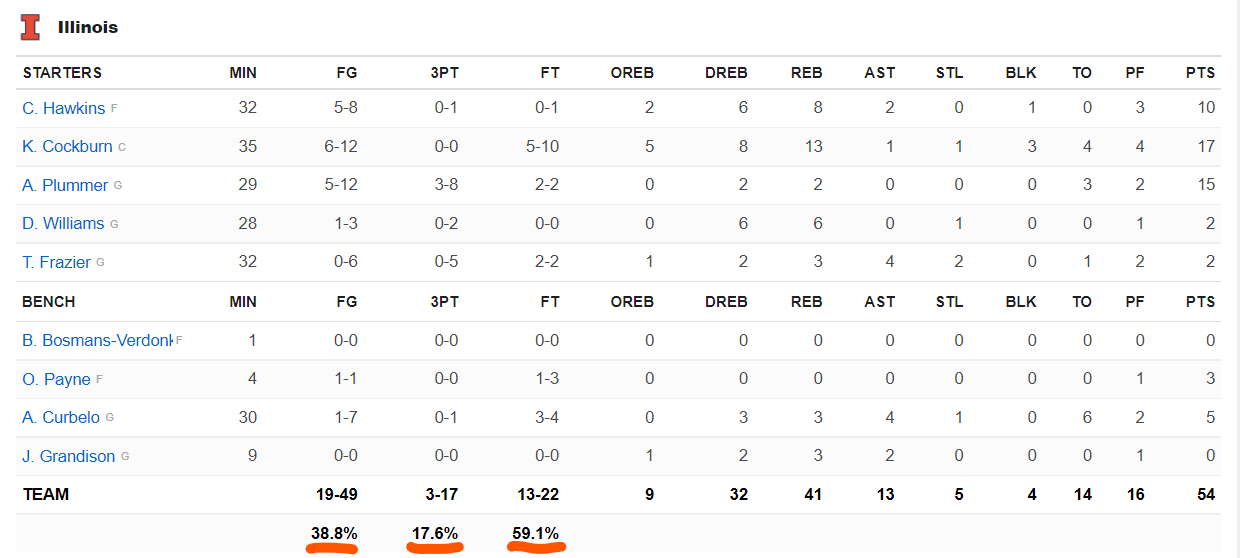Open the Illinois team page link
1240x558 pixels.
(88, 27)
